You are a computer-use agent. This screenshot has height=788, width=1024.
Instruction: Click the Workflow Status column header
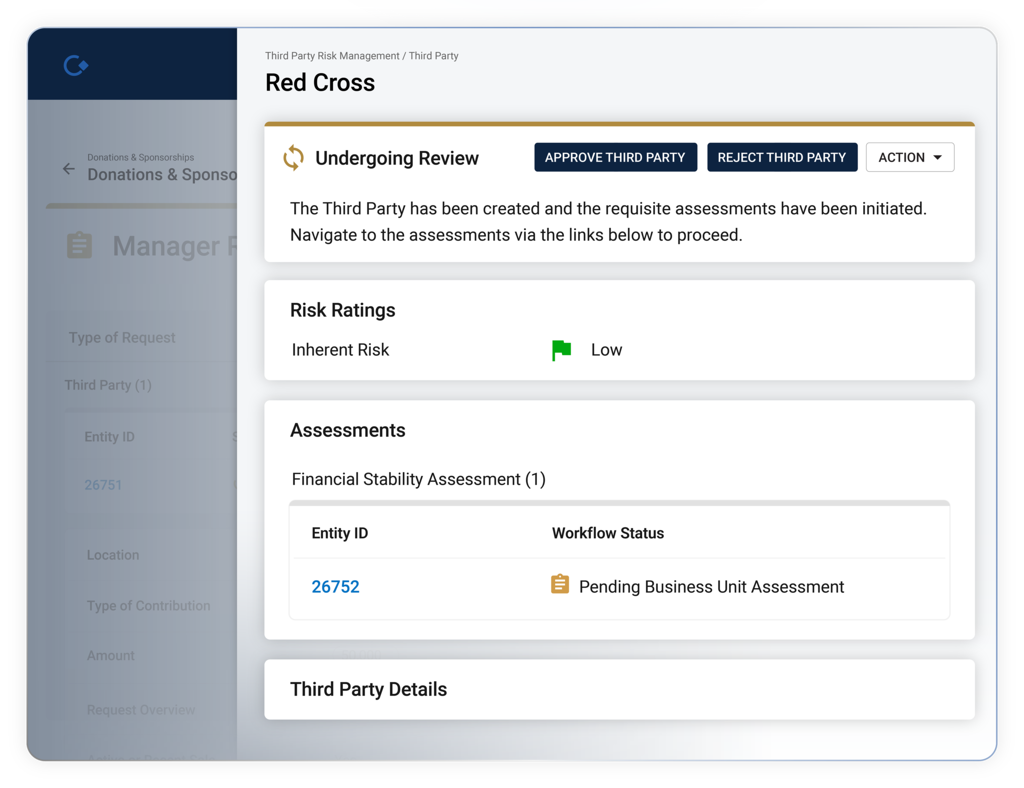(x=608, y=533)
